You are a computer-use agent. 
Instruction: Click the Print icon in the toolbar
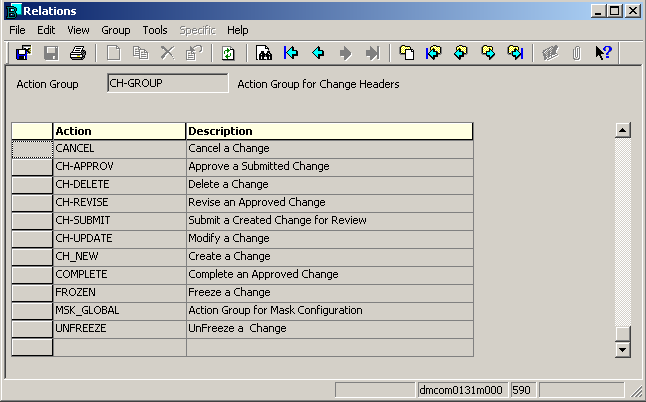(78, 53)
